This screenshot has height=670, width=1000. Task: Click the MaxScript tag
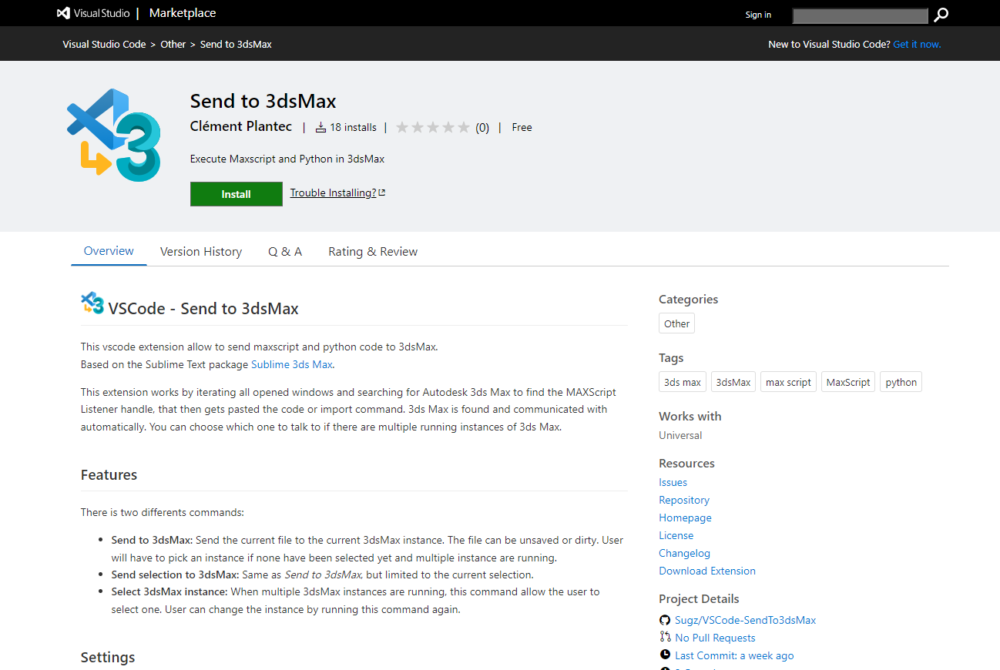[x=848, y=382]
